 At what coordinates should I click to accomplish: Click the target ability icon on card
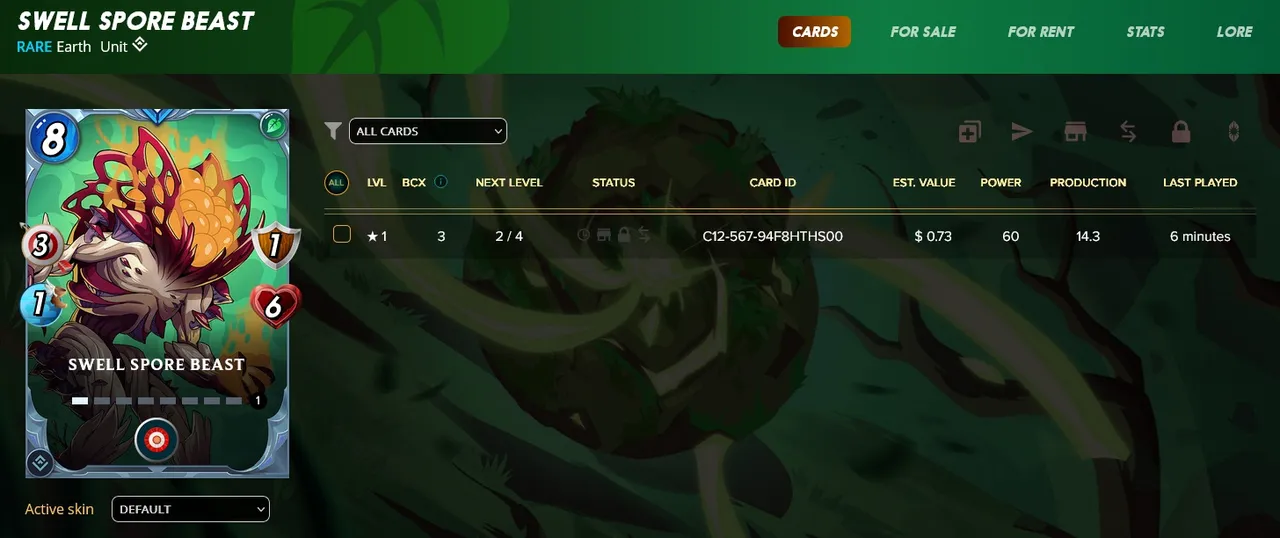(x=157, y=440)
